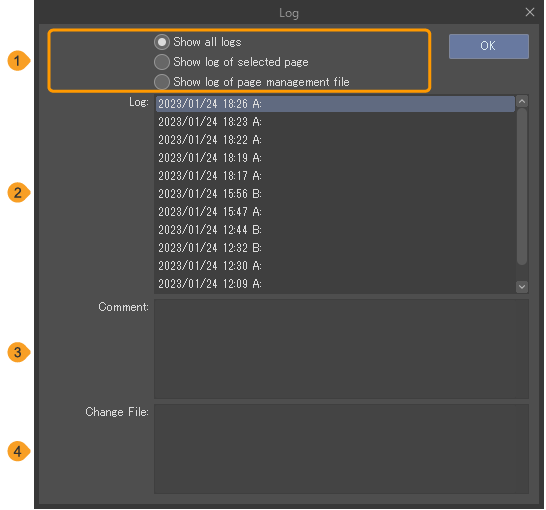Select the 18:17 A log entry
The image size is (546, 510).
tap(335, 176)
